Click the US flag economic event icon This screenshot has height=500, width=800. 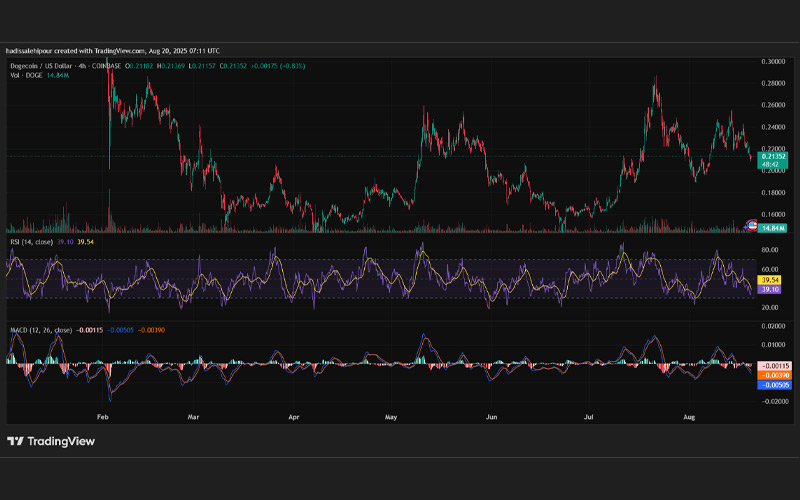point(752,225)
